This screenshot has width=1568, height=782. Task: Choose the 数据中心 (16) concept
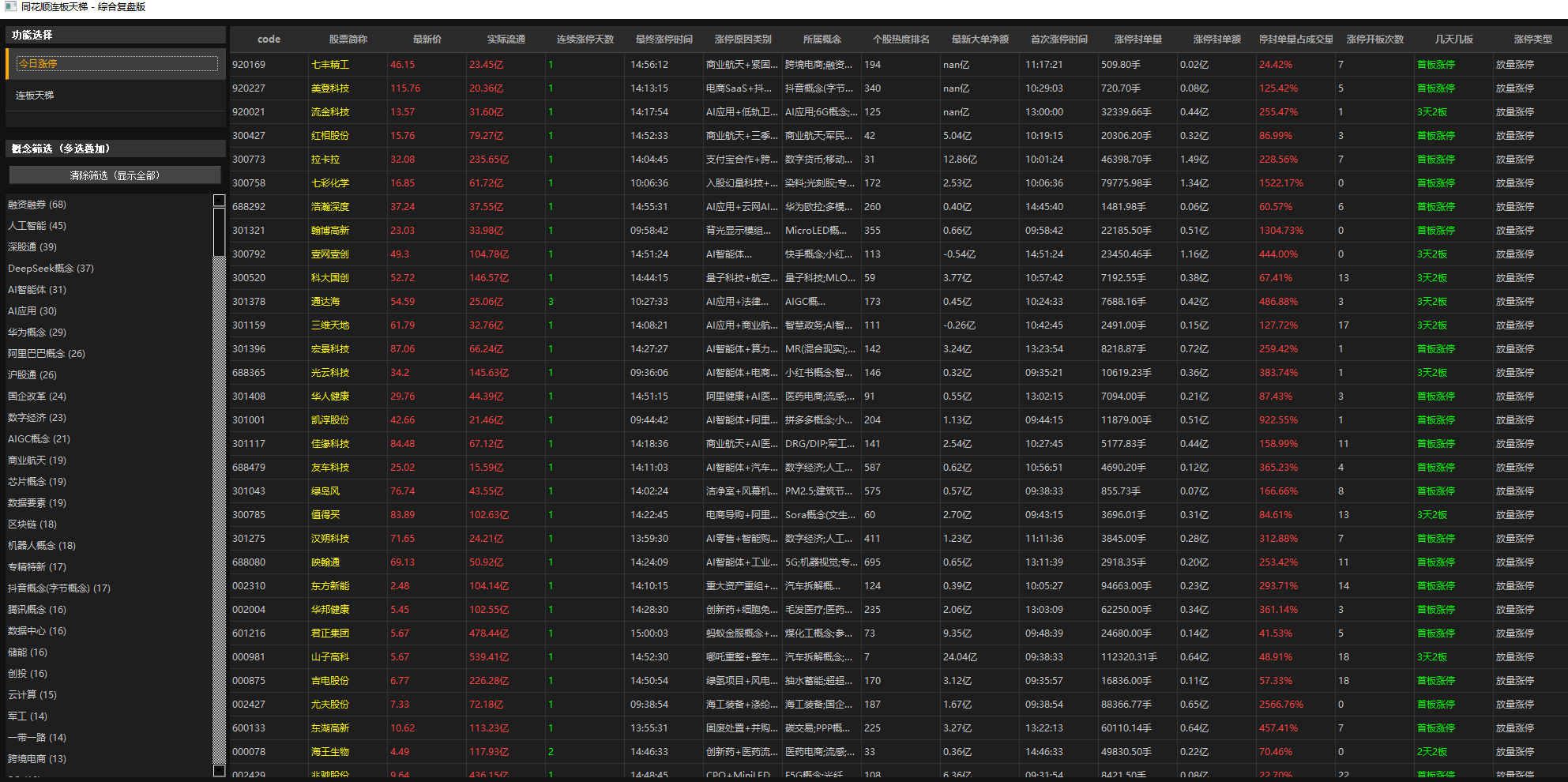pos(37,631)
